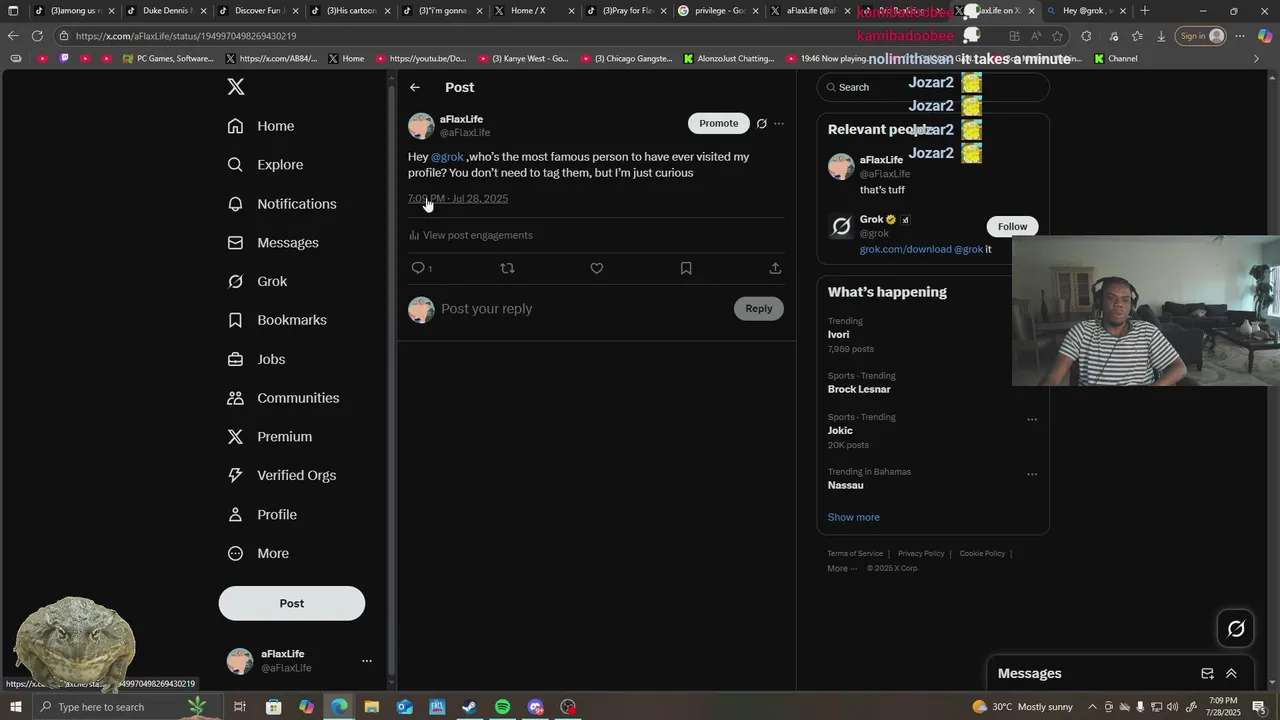Open the Kanye West bookmark
The height and width of the screenshot is (720, 1280).
524,59
